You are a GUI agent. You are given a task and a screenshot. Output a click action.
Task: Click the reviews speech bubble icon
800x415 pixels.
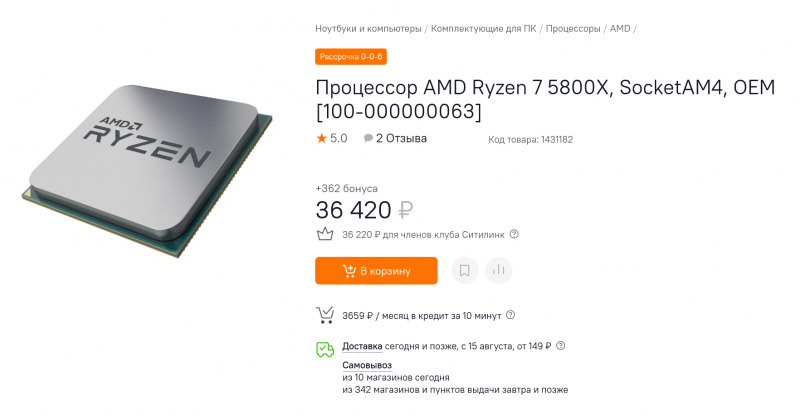[368, 138]
